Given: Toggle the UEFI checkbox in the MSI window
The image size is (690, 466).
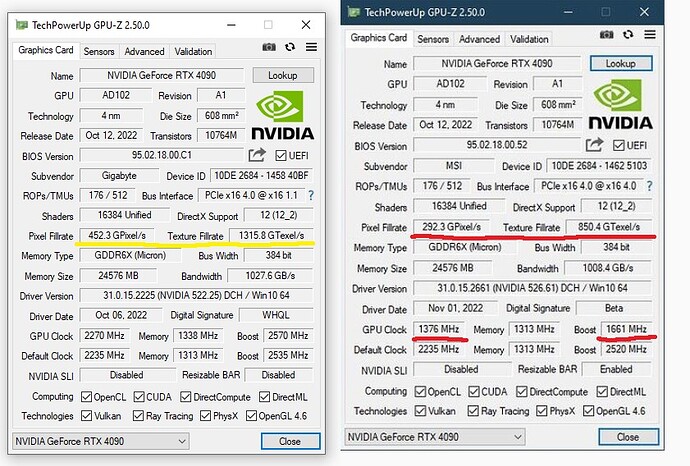Looking at the screenshot, I should tap(619, 145).
